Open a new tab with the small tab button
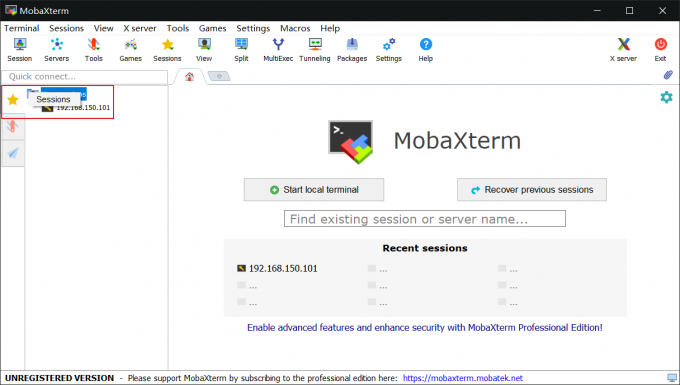Viewport: 680px width, 385px height. click(x=219, y=76)
